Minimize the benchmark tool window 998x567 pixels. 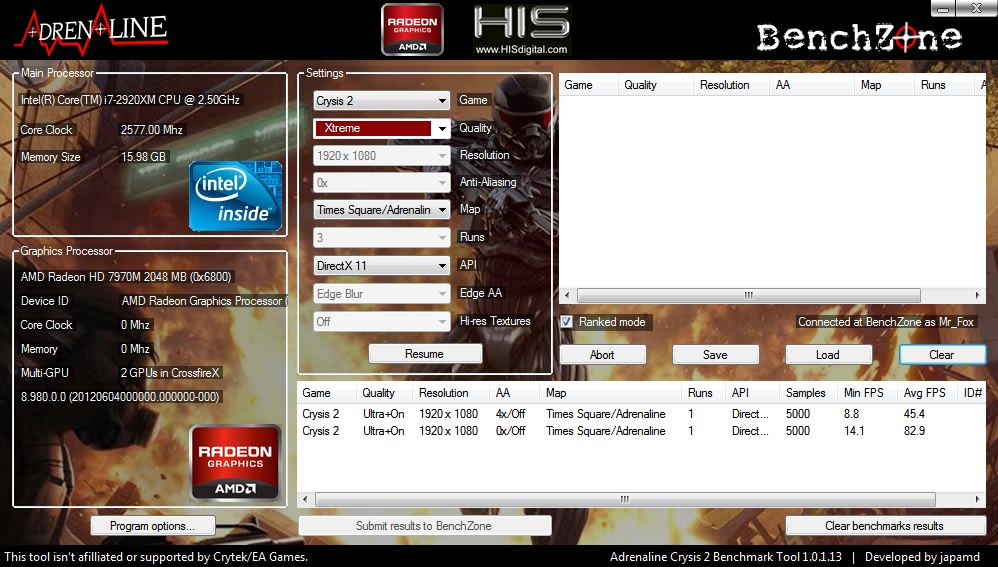(944, 8)
